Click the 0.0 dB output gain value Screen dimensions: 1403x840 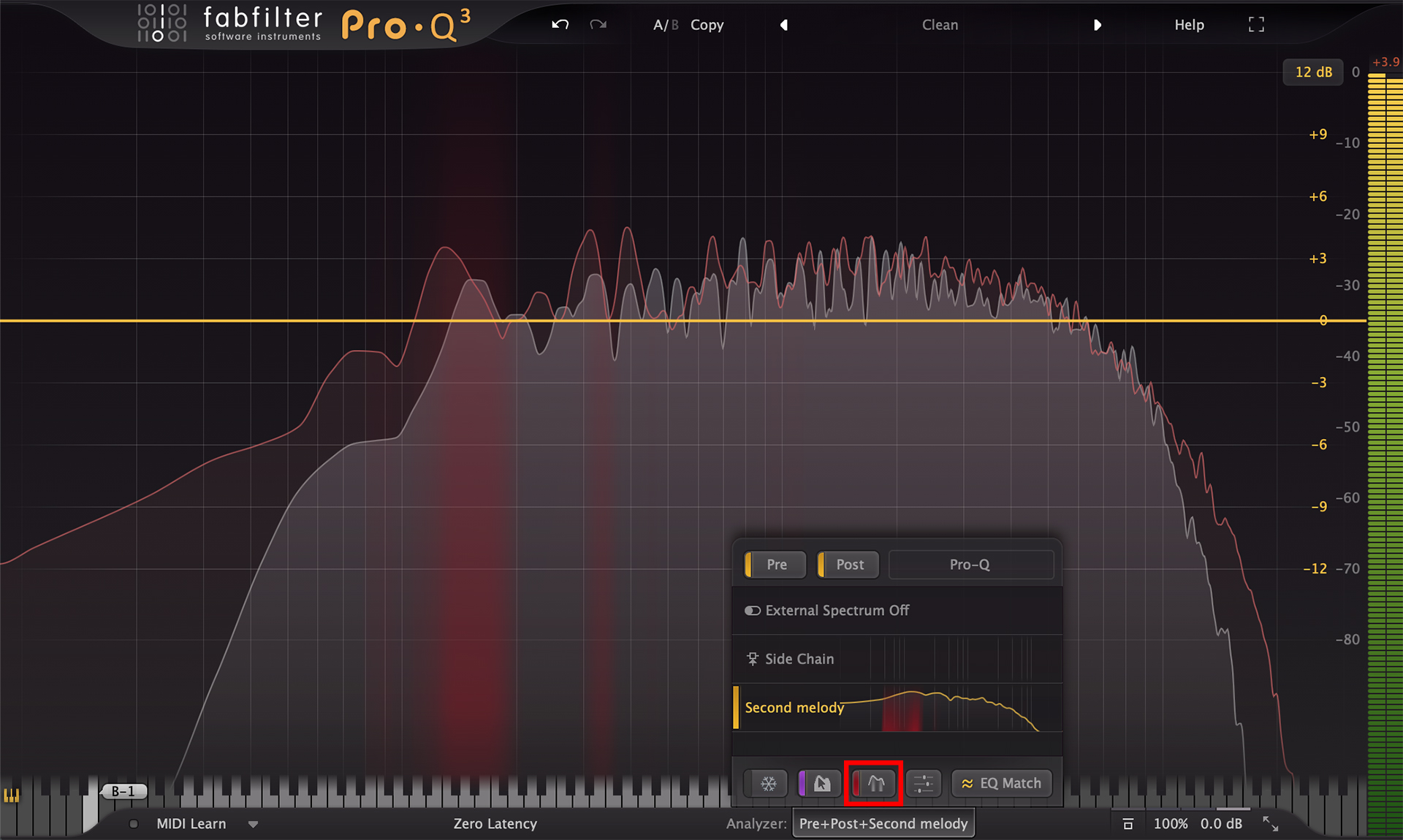click(x=1221, y=824)
